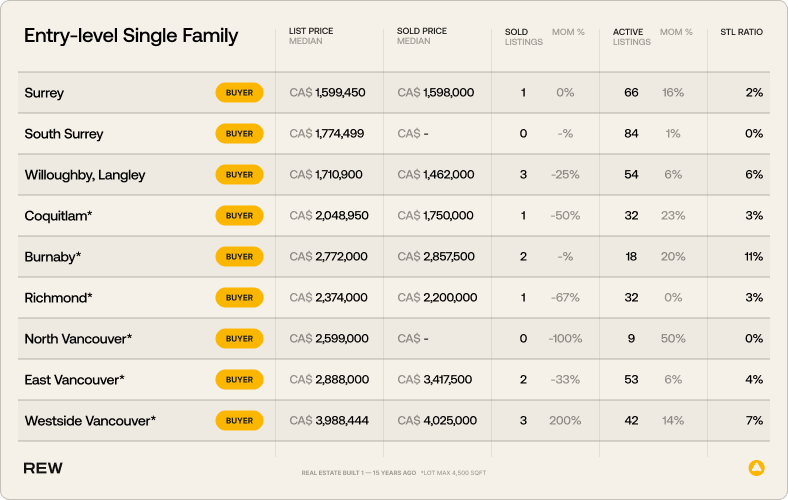The height and width of the screenshot is (500, 788).
Task: Click list price CA$ 2,599,000
Action: (329, 339)
